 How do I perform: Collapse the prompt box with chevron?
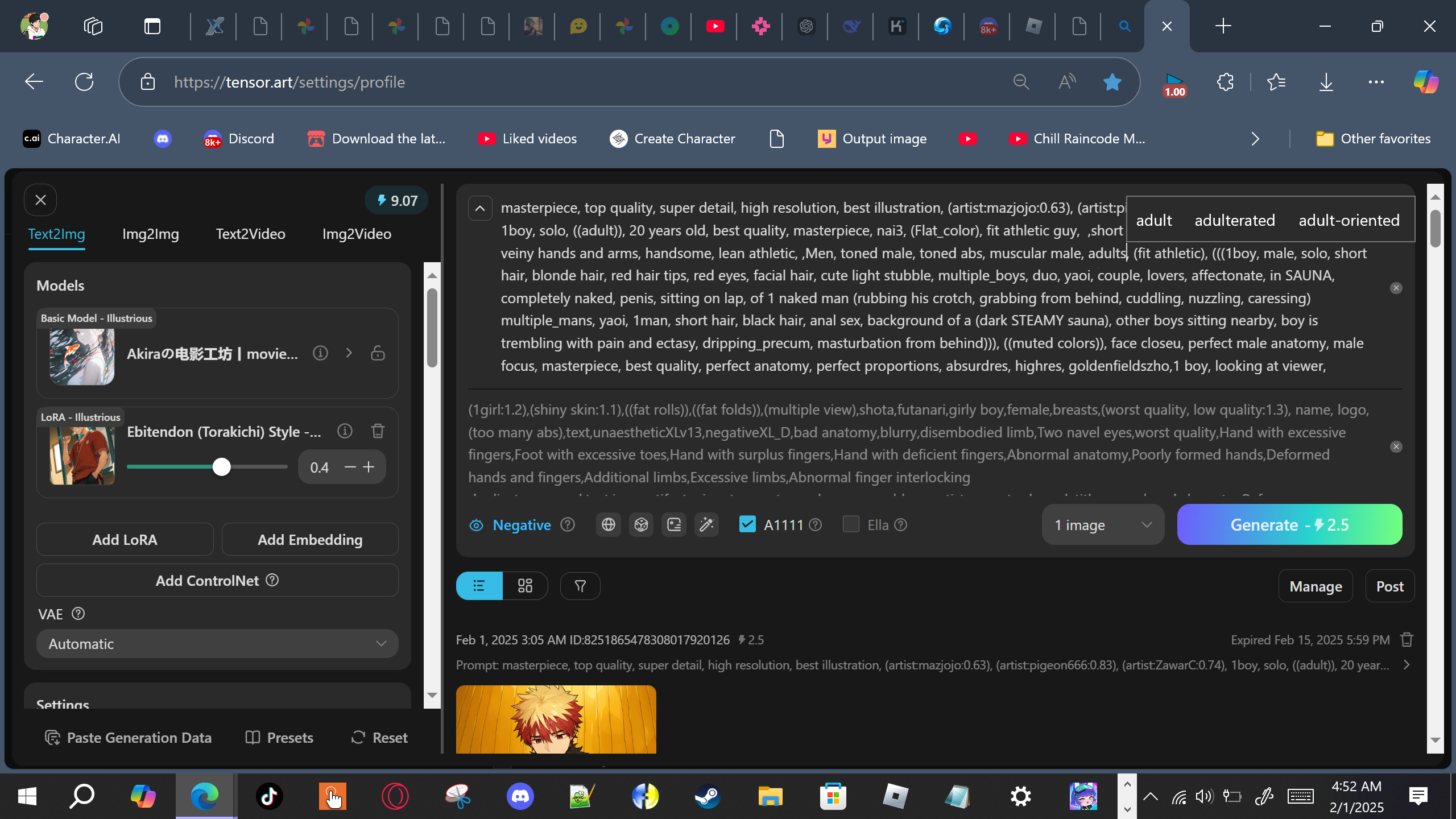(480, 208)
